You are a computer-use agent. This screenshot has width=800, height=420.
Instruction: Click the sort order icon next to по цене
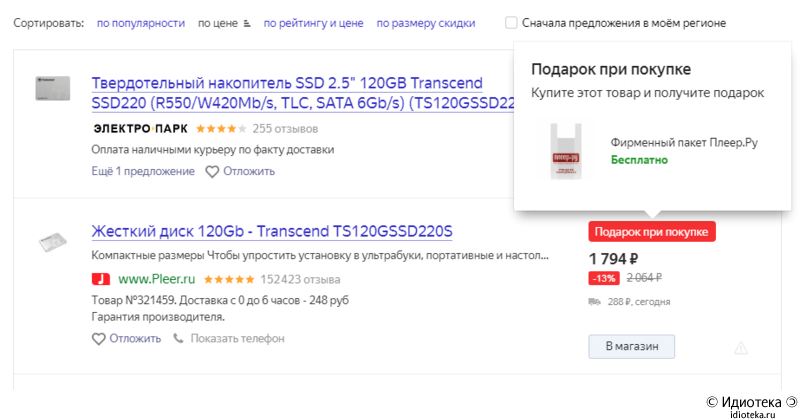coord(247,23)
